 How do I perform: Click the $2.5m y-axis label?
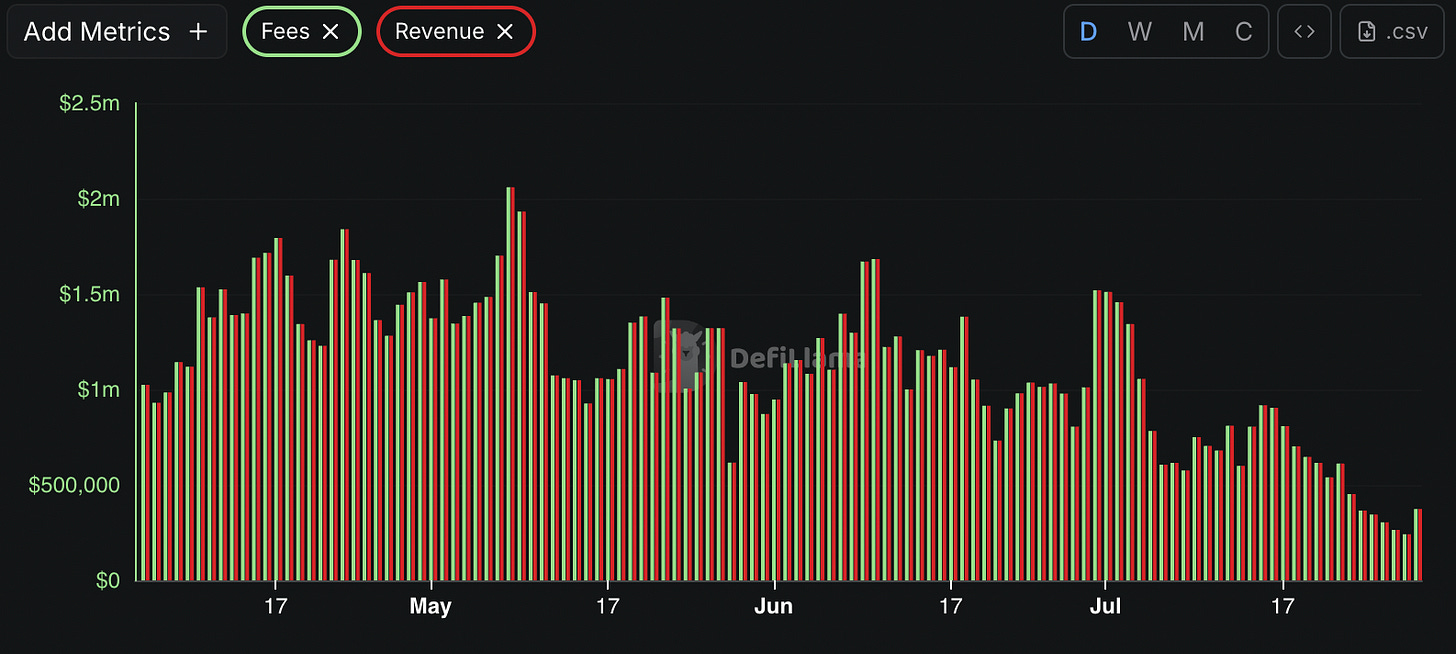[x=89, y=103]
